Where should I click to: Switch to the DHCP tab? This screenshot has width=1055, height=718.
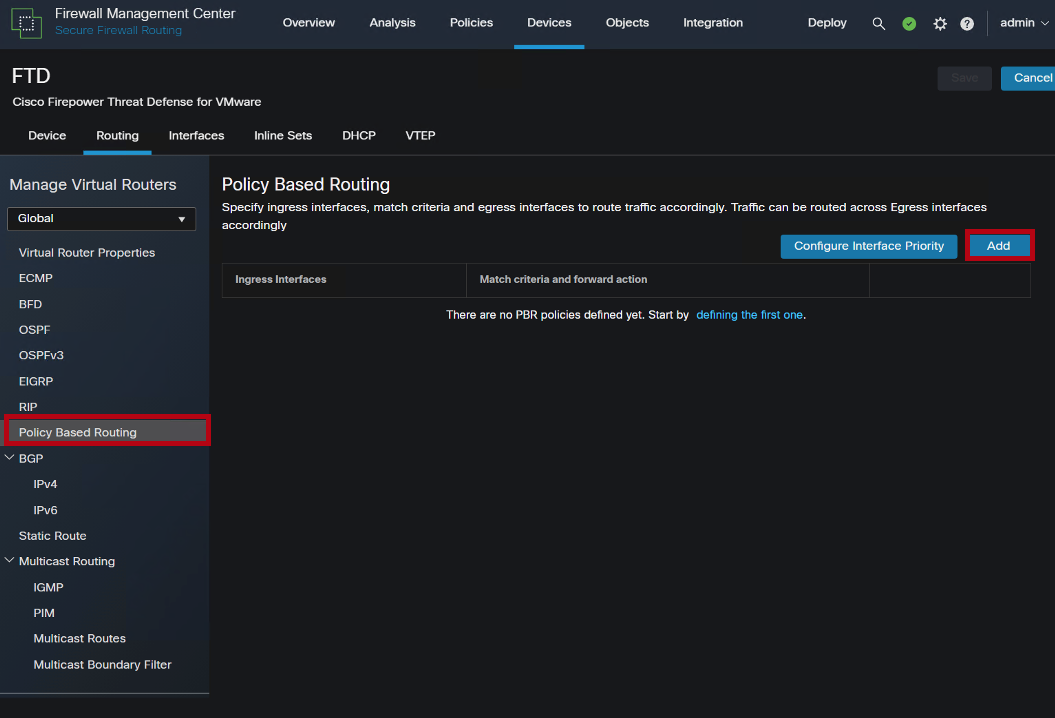point(359,135)
